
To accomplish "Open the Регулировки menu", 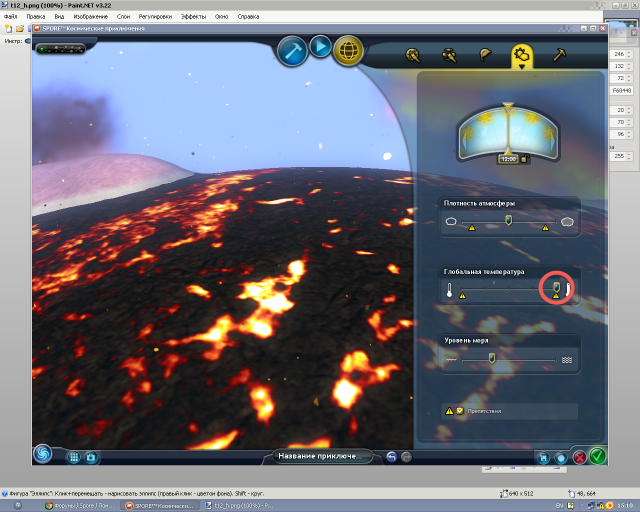I will [x=155, y=17].
